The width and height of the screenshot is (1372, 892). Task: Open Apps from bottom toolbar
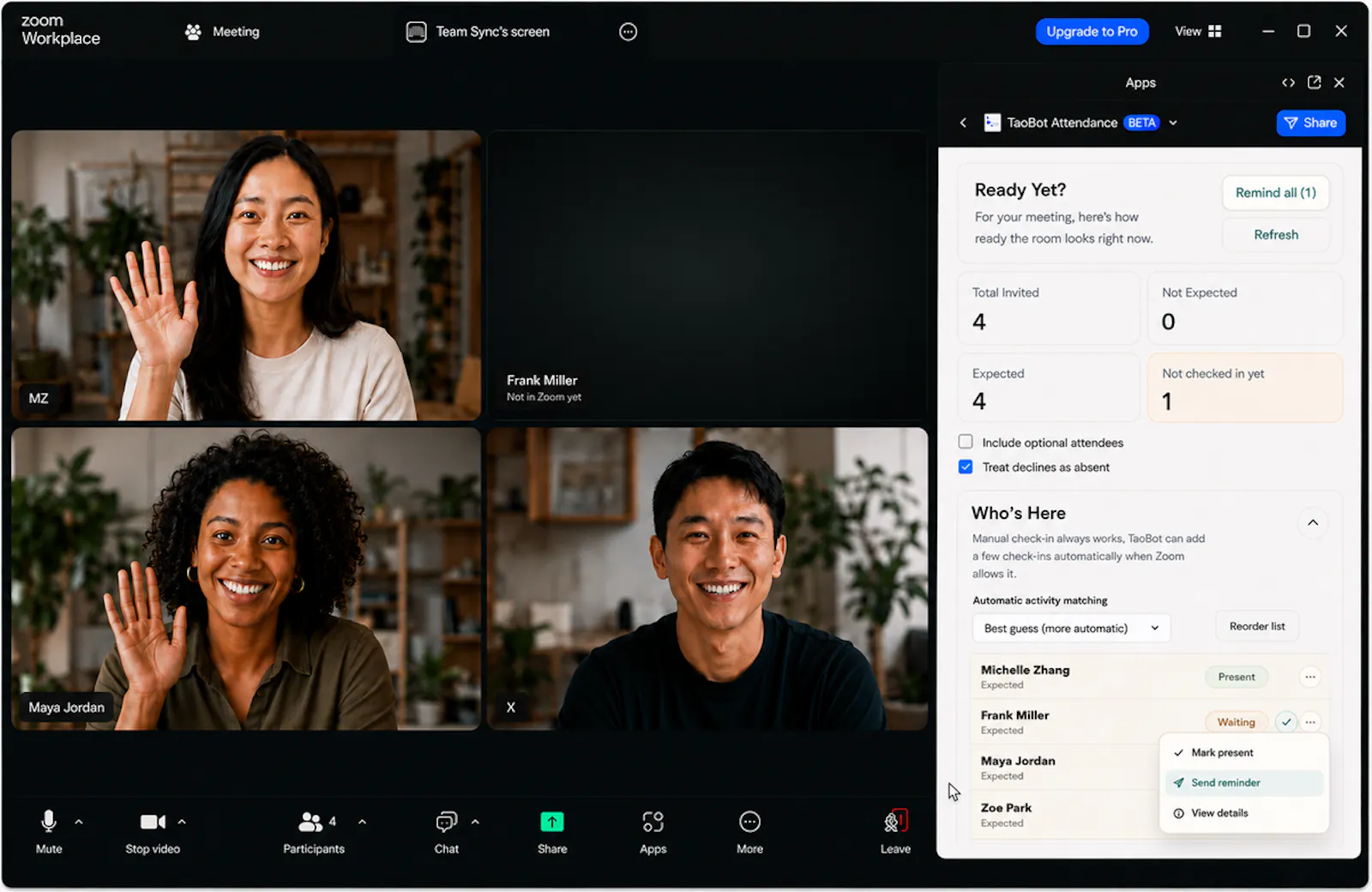[653, 831]
